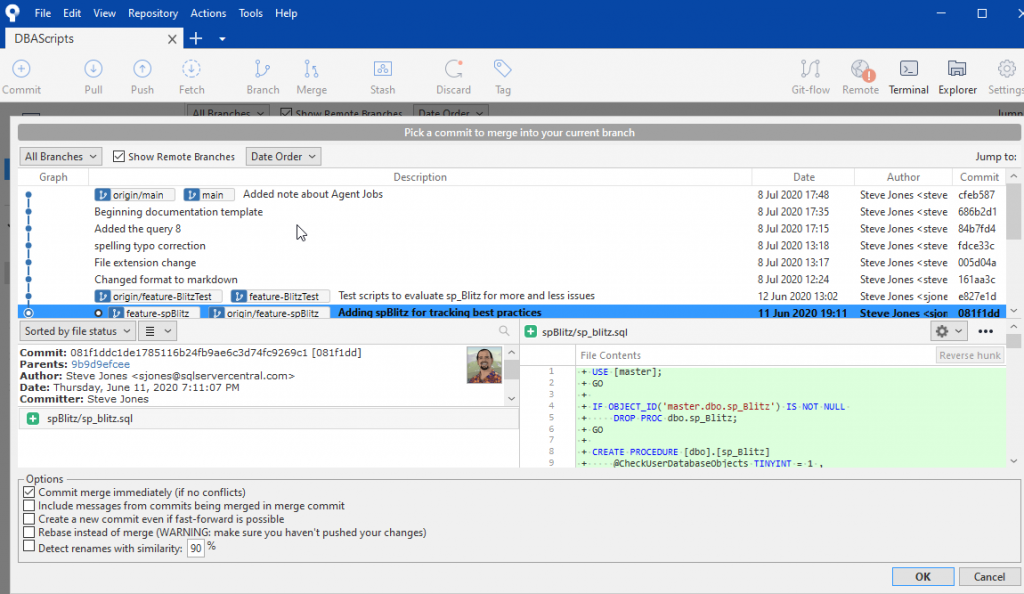
Task: Open the Terminal from the toolbar
Action: coord(908,70)
